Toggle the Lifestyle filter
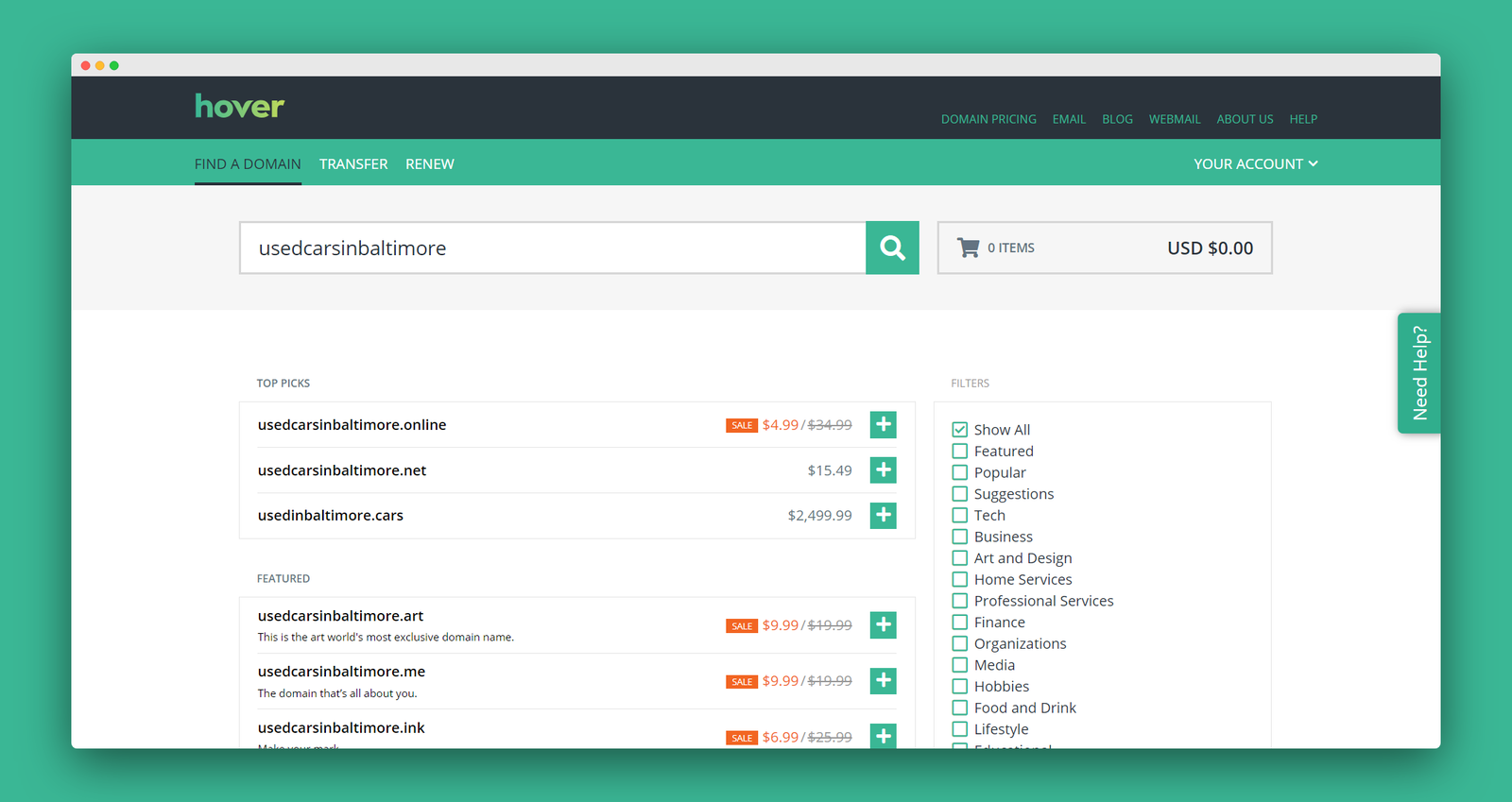This screenshot has height=802, width=1512. pos(960,729)
